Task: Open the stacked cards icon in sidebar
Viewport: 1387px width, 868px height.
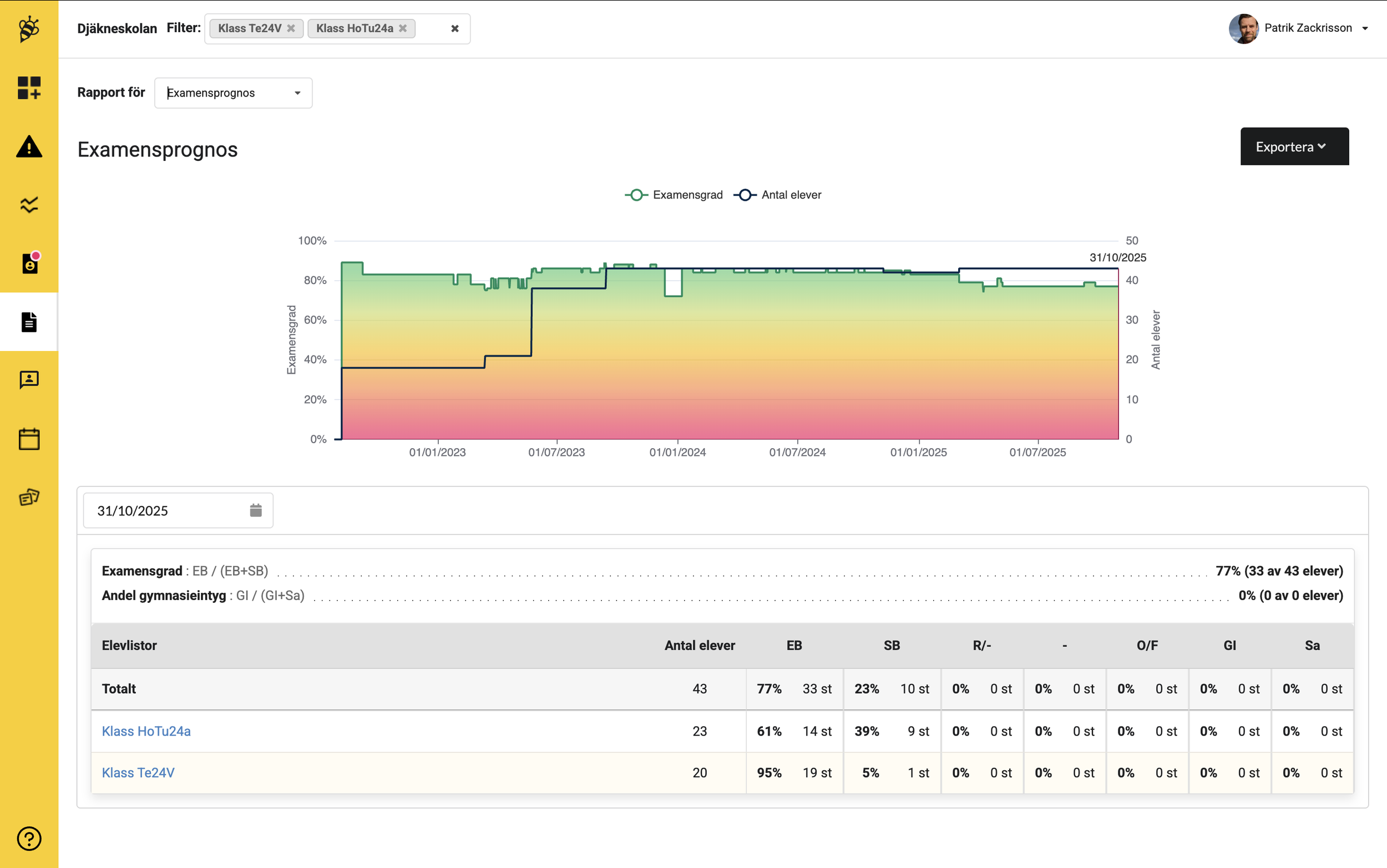Action: [29, 496]
